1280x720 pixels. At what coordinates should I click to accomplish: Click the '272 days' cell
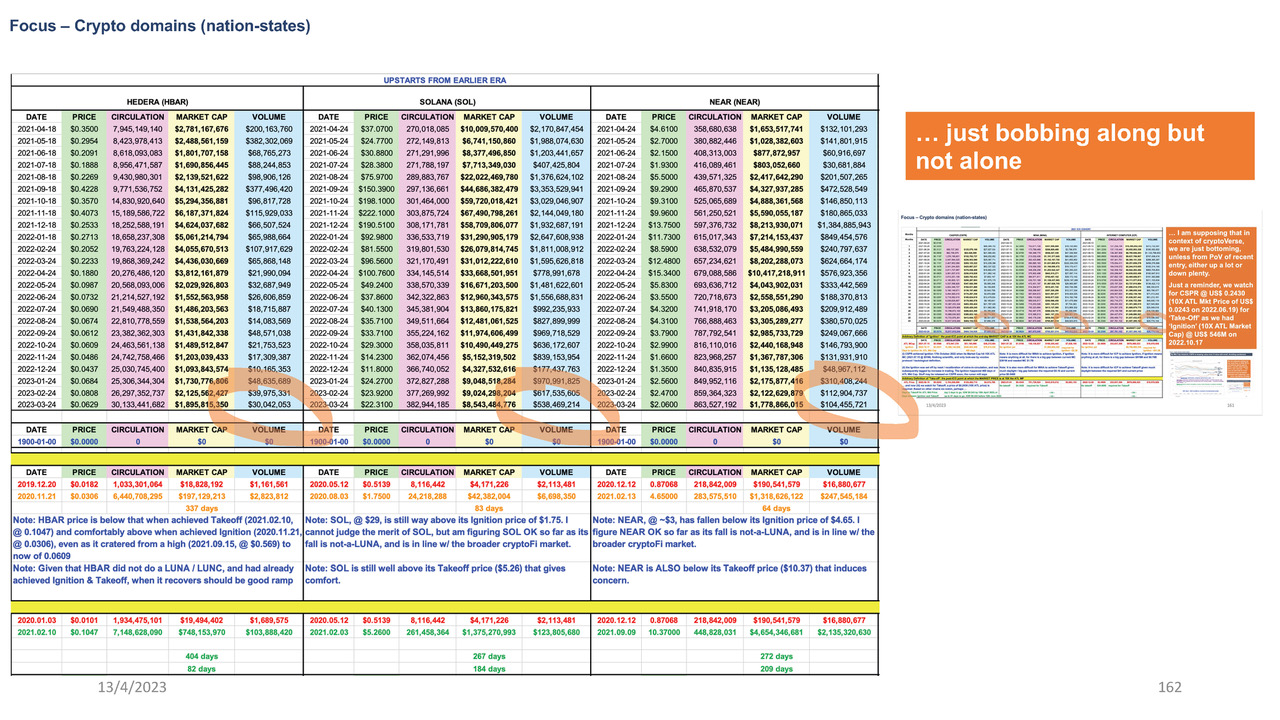coord(776,657)
